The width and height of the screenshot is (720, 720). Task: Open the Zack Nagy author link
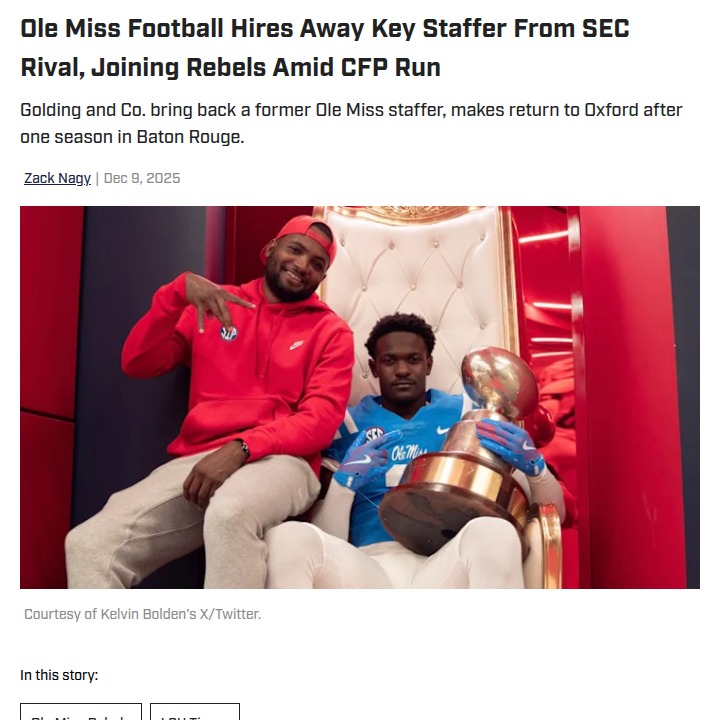coord(57,178)
